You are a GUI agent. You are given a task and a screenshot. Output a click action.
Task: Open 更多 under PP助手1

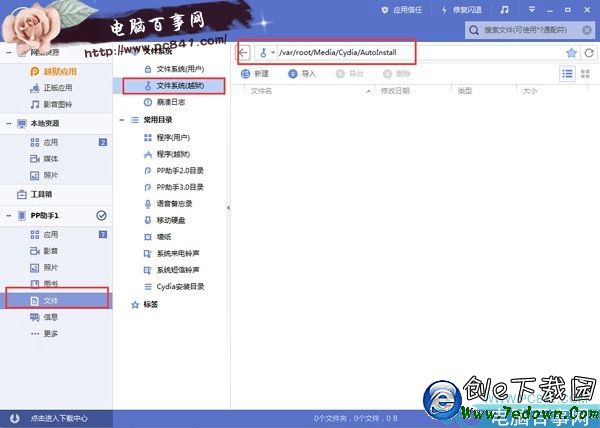(x=44, y=334)
